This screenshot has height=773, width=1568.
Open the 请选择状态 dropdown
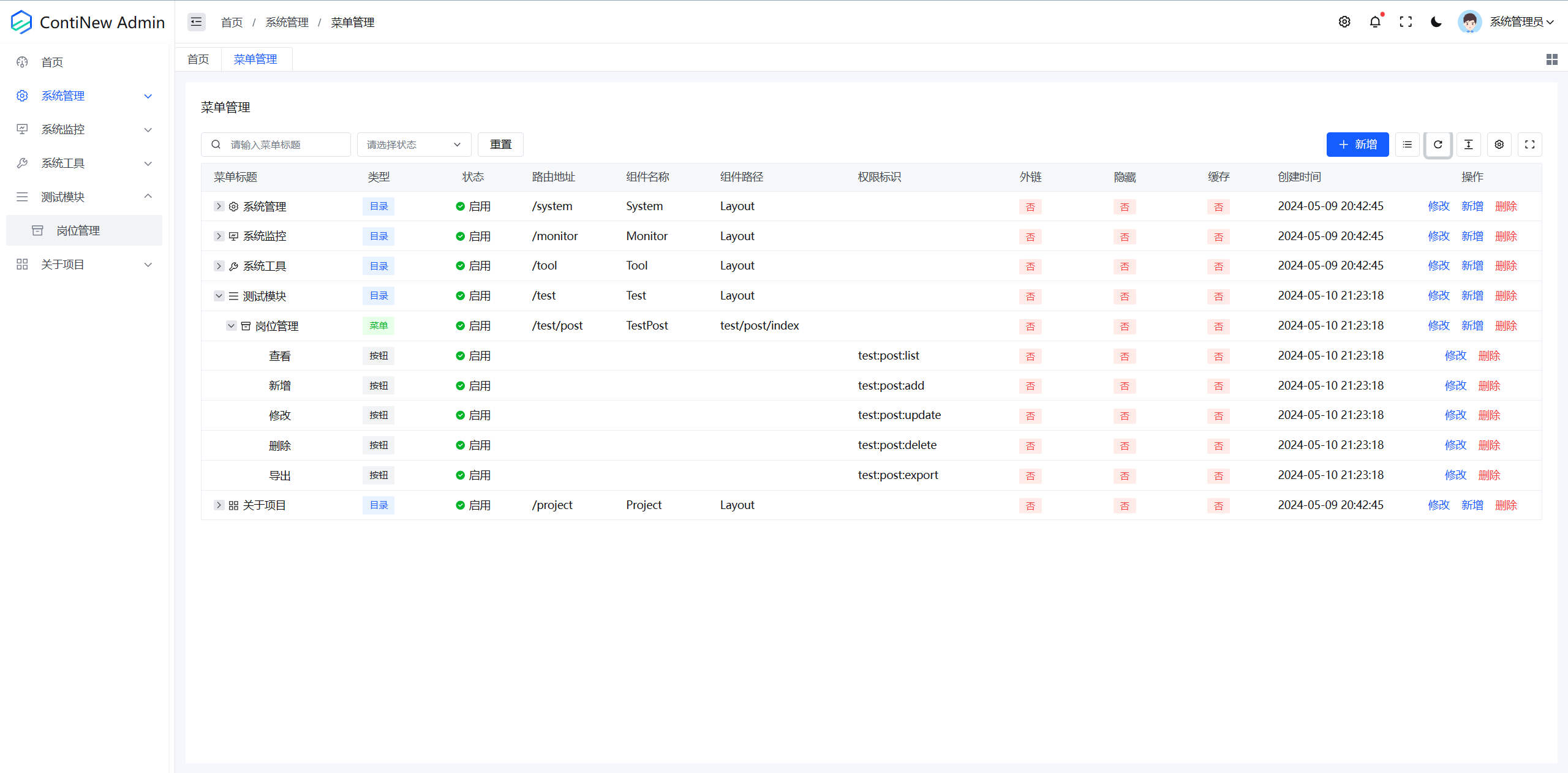[x=414, y=145]
